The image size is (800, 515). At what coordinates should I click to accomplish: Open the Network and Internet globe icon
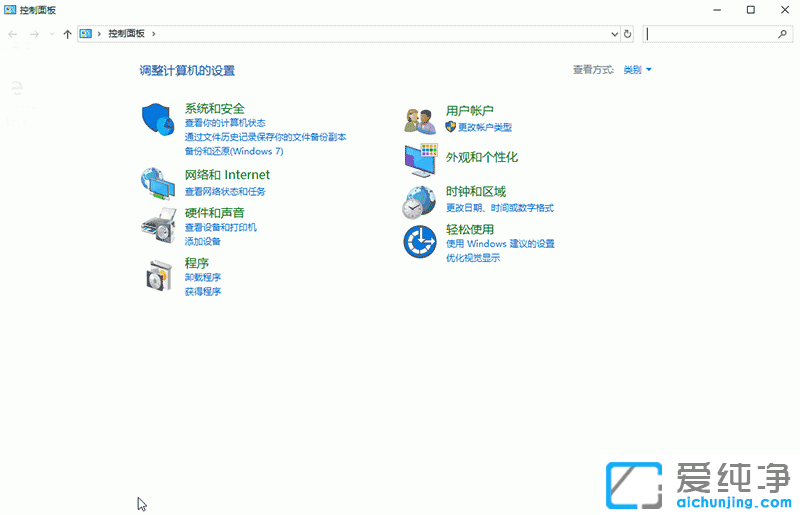point(158,182)
